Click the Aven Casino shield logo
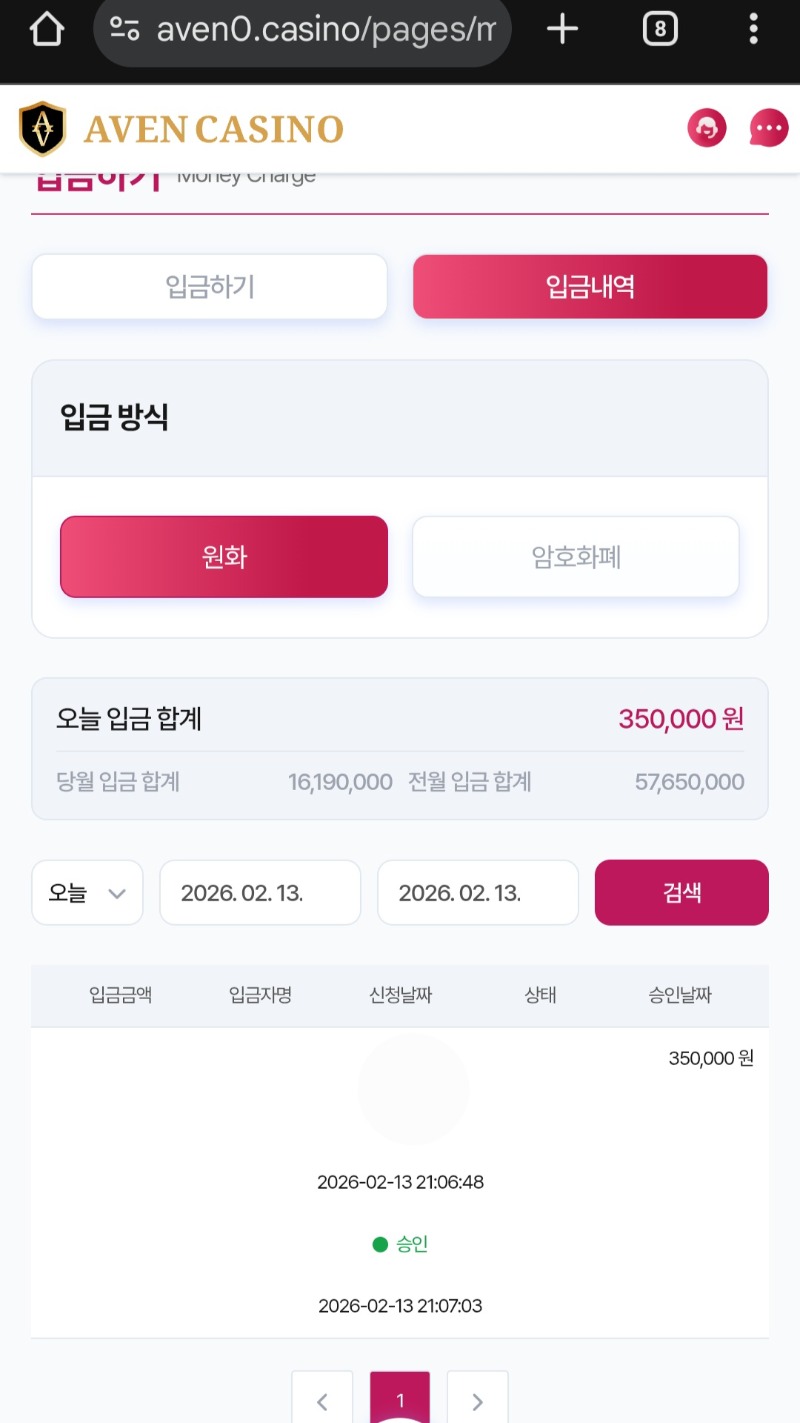This screenshot has width=800, height=1423. [x=42, y=129]
